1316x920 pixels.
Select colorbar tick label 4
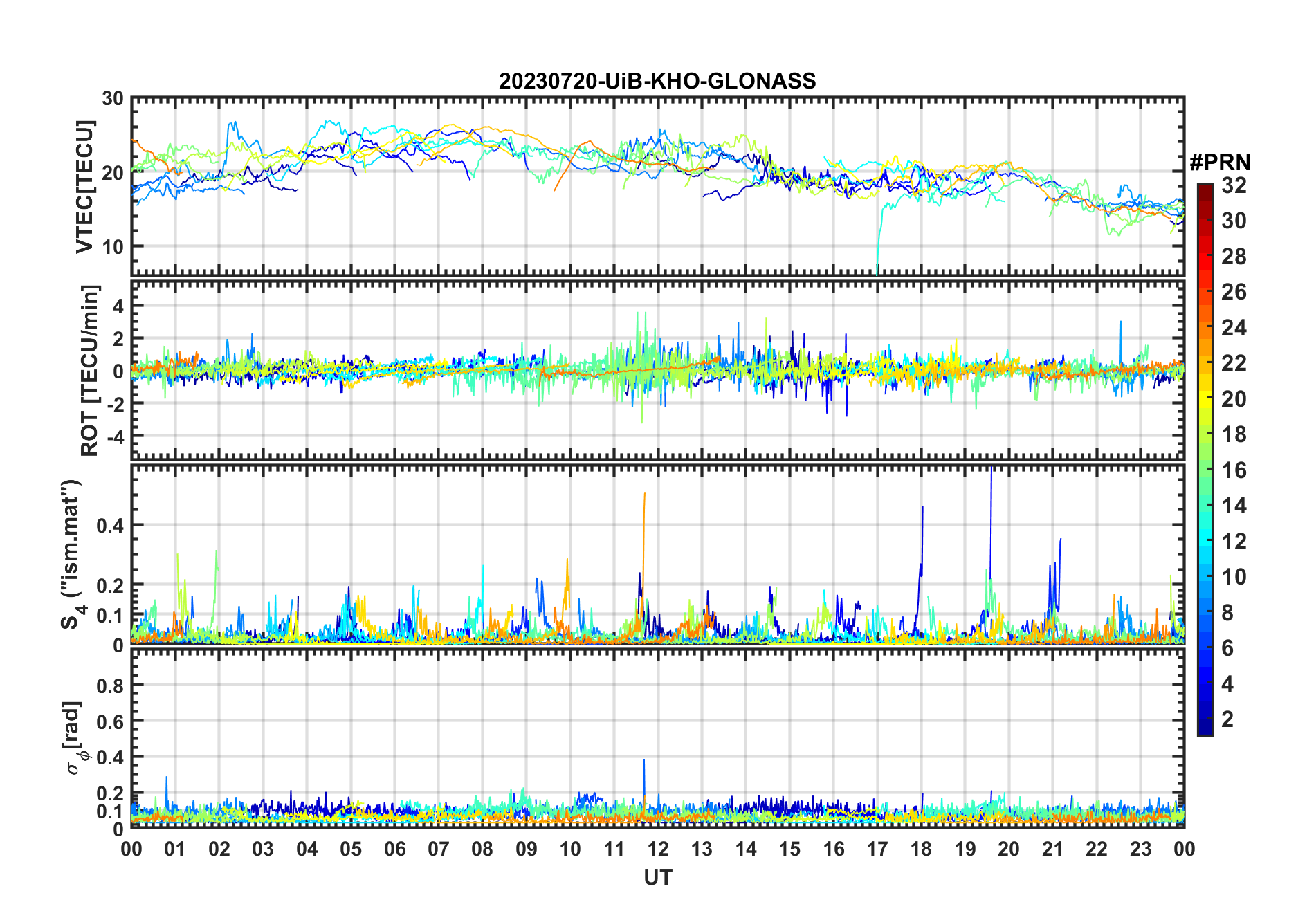pos(1227,684)
